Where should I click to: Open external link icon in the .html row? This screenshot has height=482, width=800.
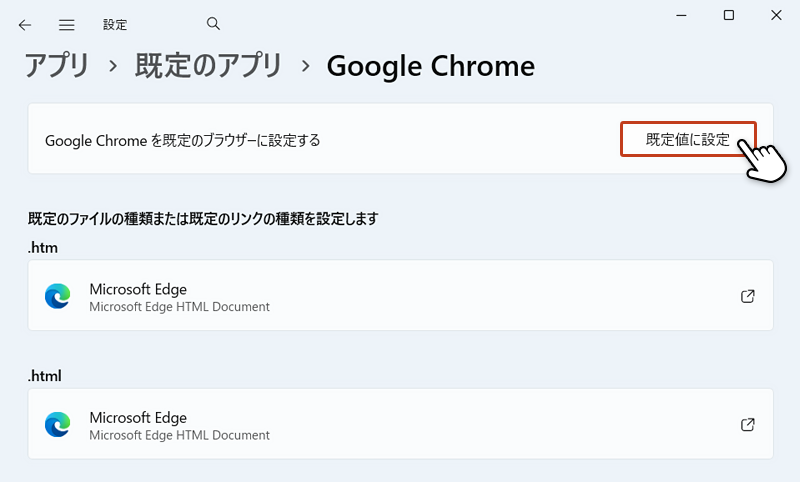(747, 424)
